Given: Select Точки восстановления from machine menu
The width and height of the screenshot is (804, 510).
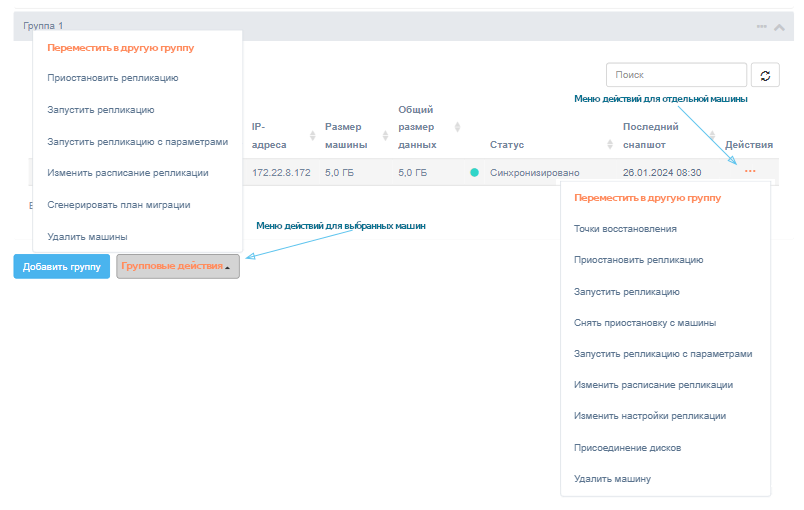Looking at the screenshot, I should click(x=625, y=229).
